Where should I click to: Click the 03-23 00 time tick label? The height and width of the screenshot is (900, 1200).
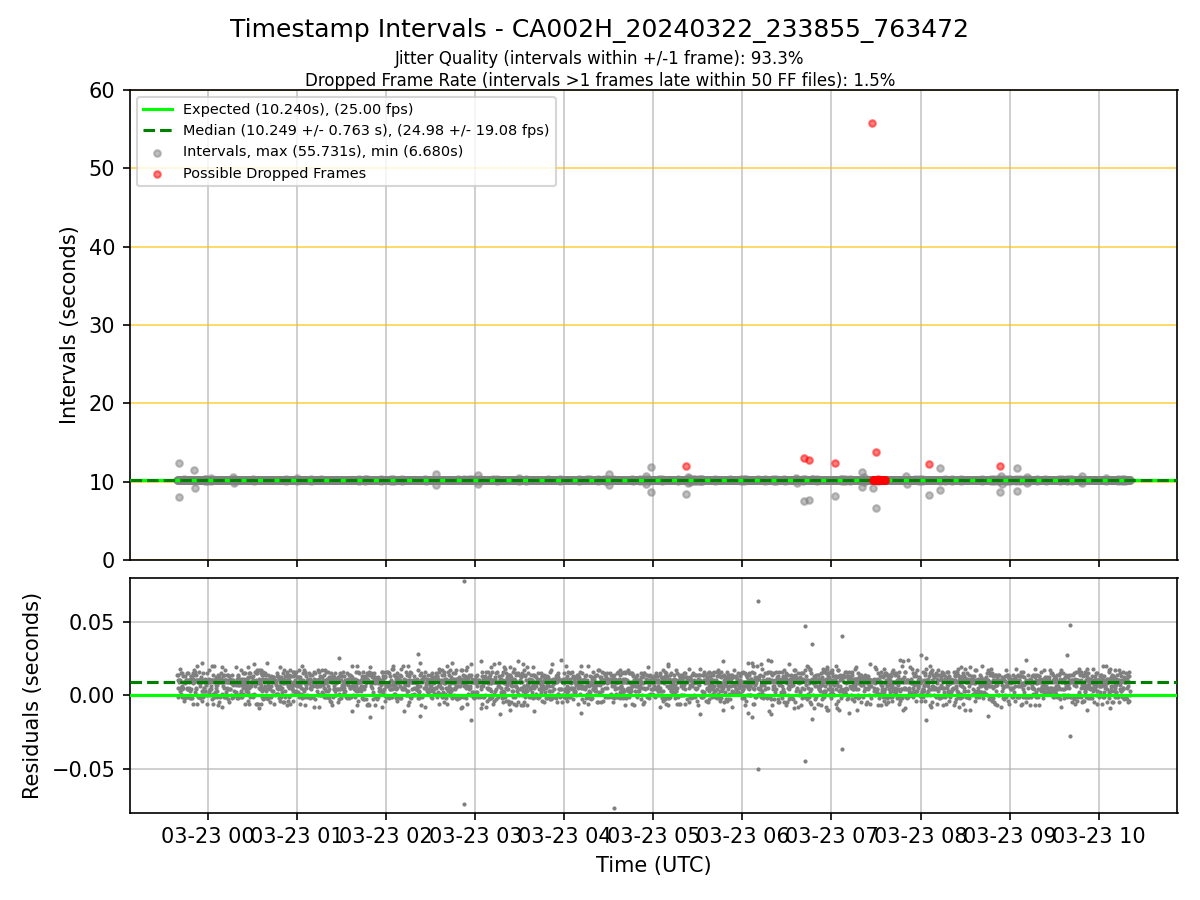(208, 836)
